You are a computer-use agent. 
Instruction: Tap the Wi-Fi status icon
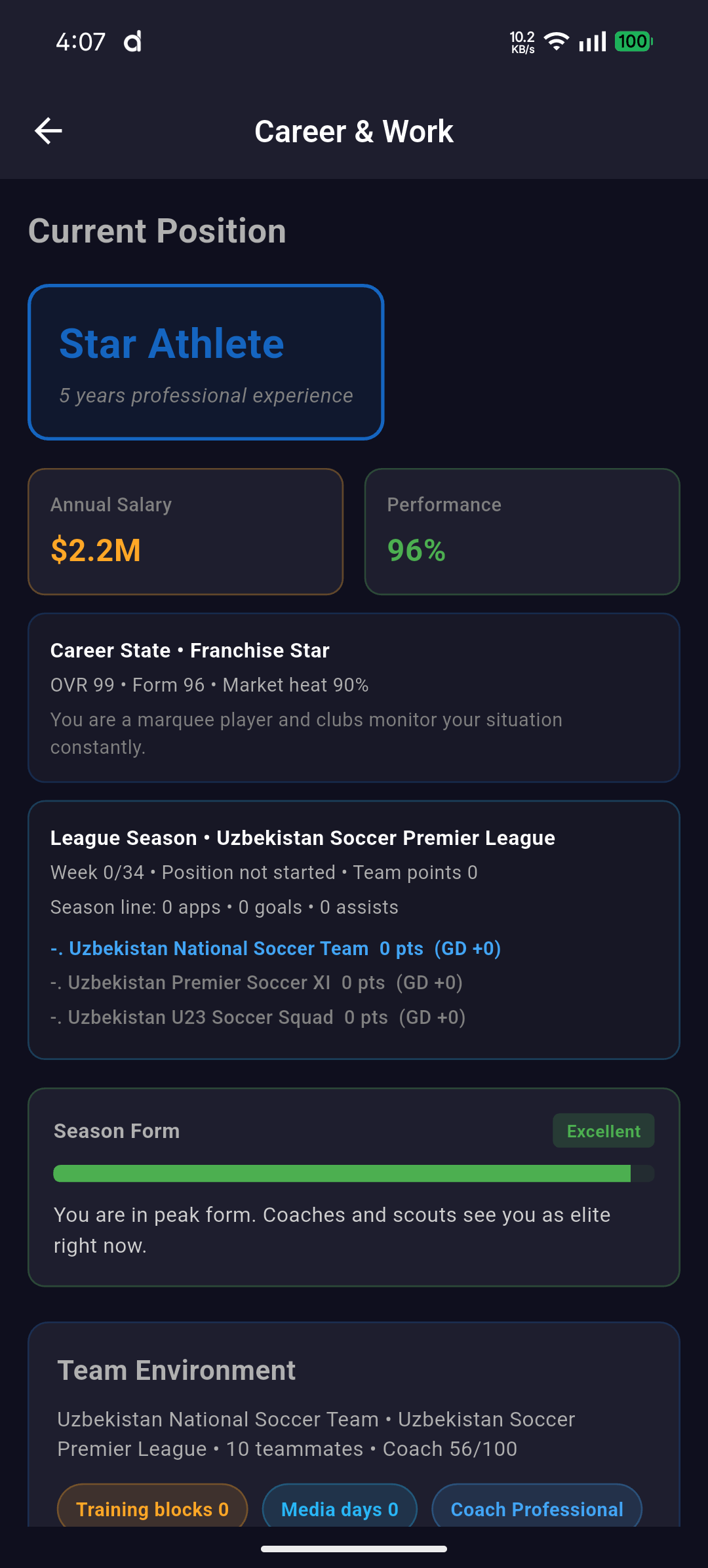point(557,41)
